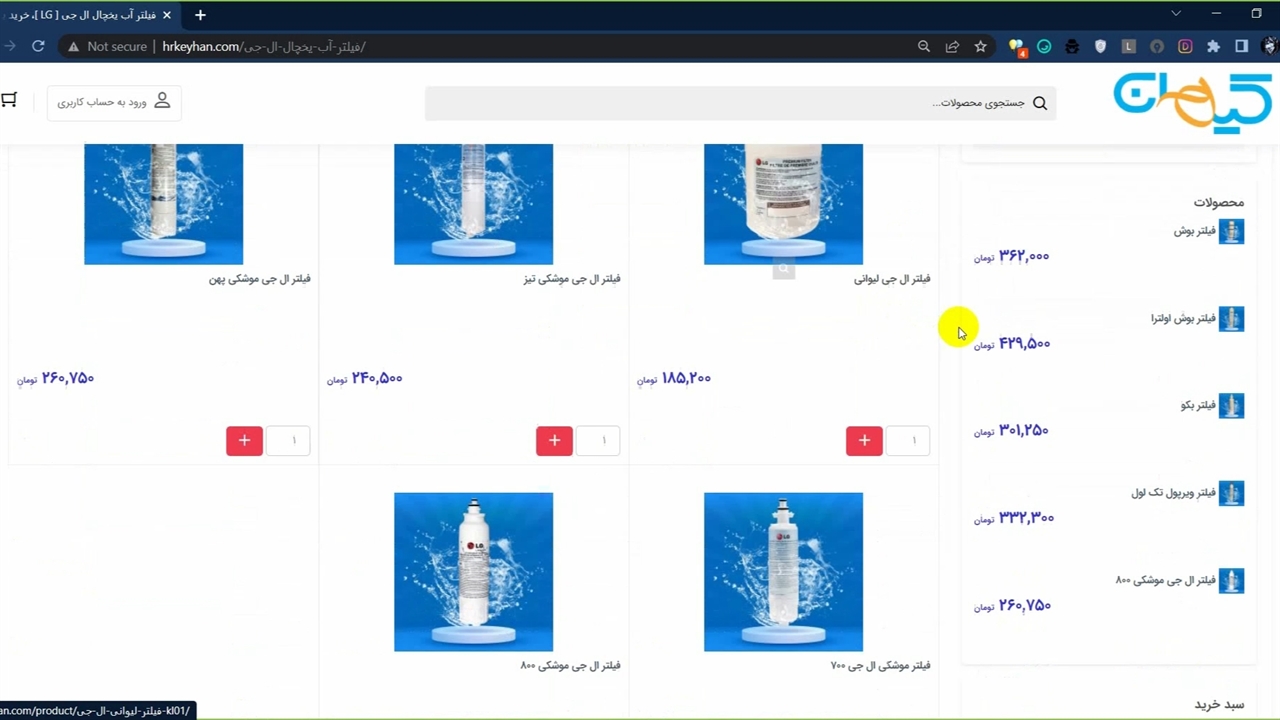Click quantity field for فیلتر ال جی لیوانی
This screenshot has width=1280, height=720.
point(908,441)
